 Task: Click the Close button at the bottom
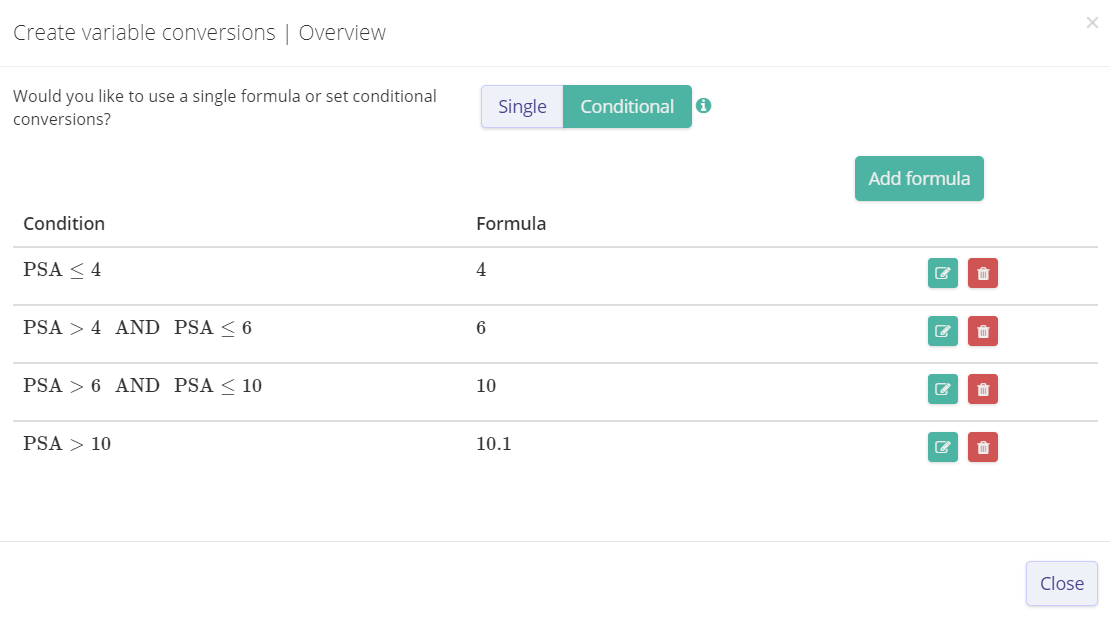click(x=1061, y=584)
